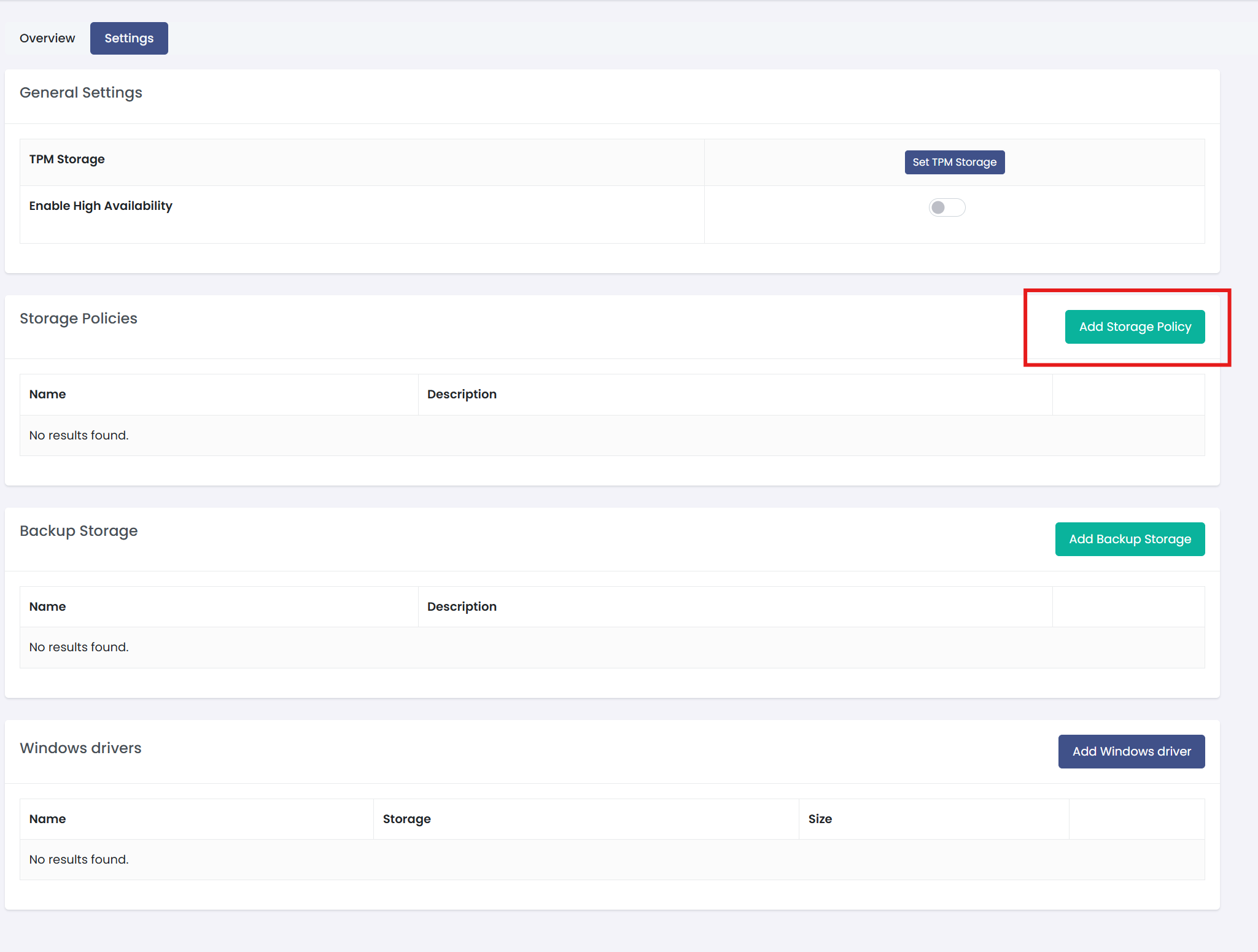This screenshot has height=952, width=1258.
Task: Click the Description header in Storage Policies table
Action: [x=462, y=393]
